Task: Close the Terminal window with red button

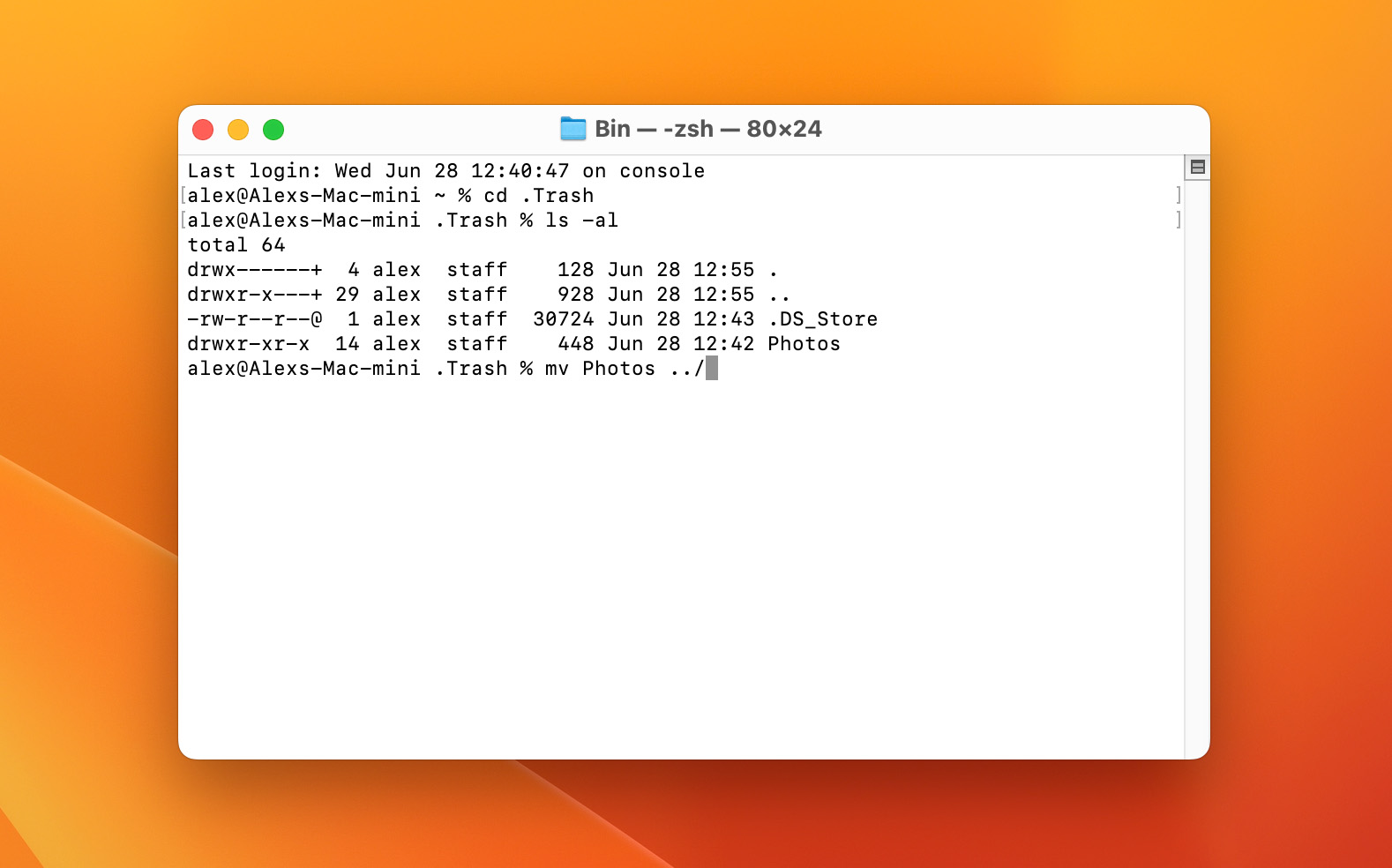Action: click(203, 130)
